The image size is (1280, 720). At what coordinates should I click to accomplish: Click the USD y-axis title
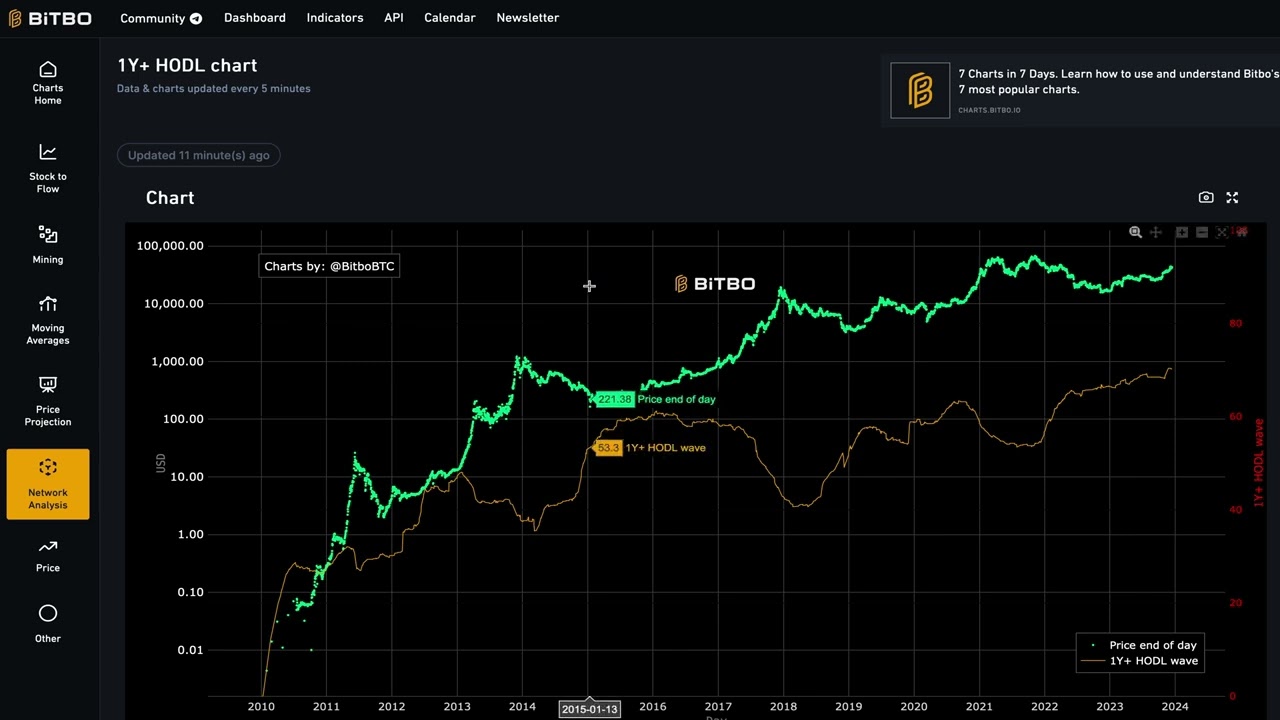(x=160, y=463)
